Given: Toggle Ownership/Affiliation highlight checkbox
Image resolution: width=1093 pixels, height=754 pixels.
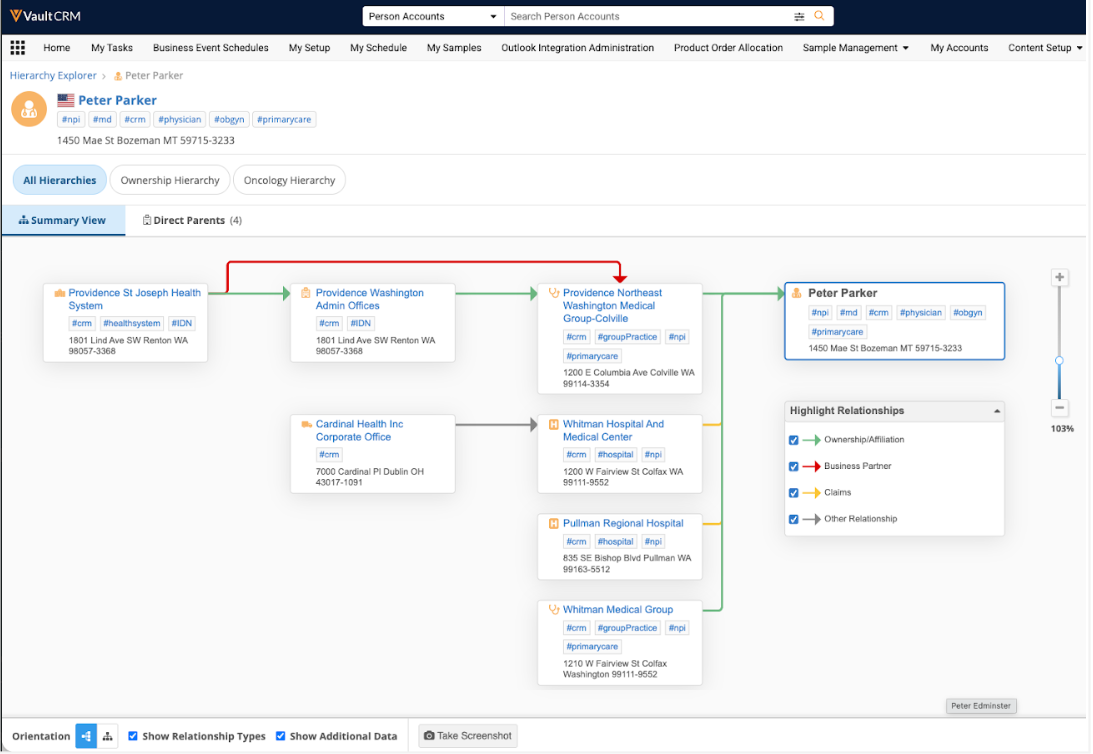Looking at the screenshot, I should coord(793,440).
